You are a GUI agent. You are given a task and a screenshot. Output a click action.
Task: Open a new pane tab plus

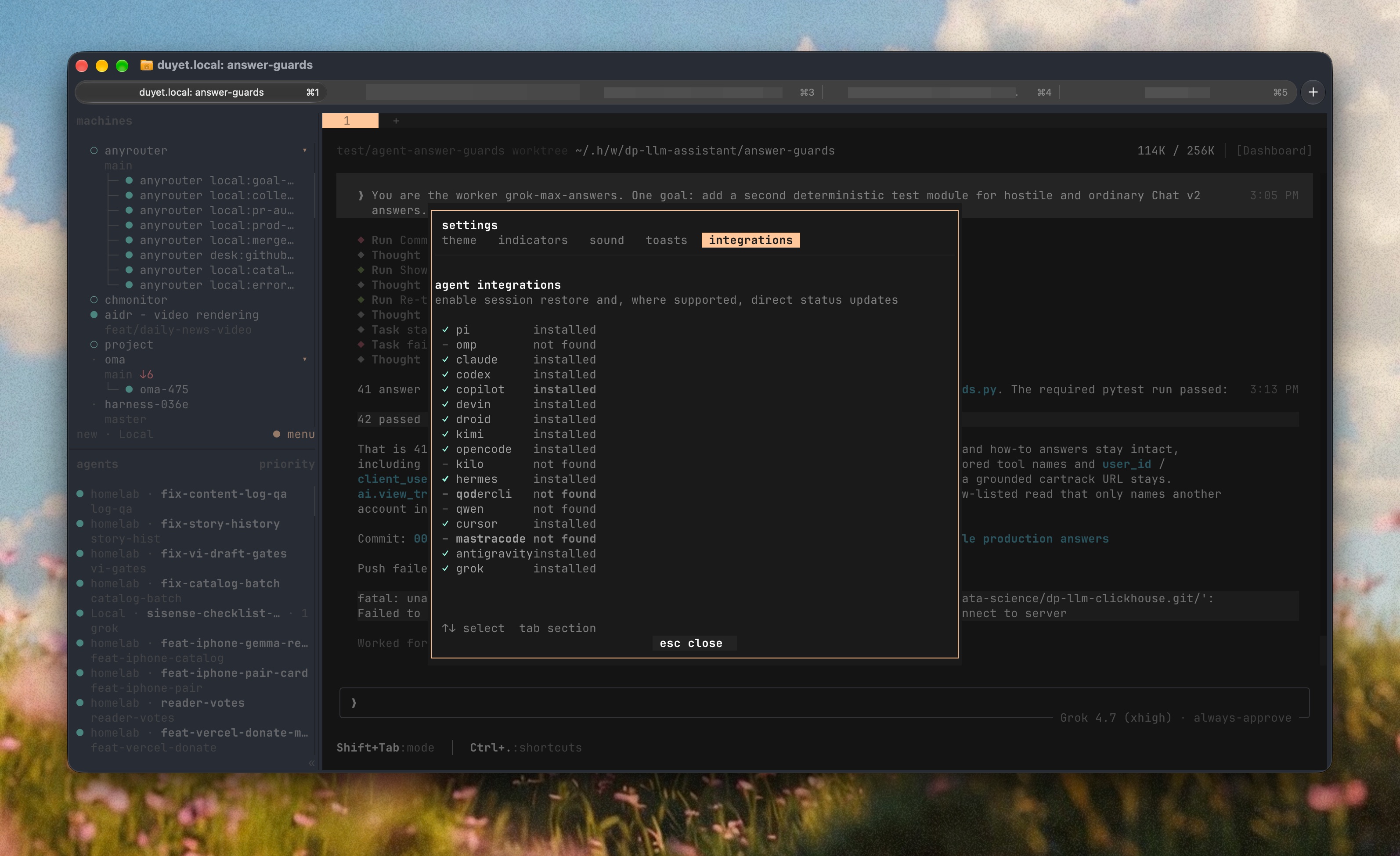click(x=396, y=120)
